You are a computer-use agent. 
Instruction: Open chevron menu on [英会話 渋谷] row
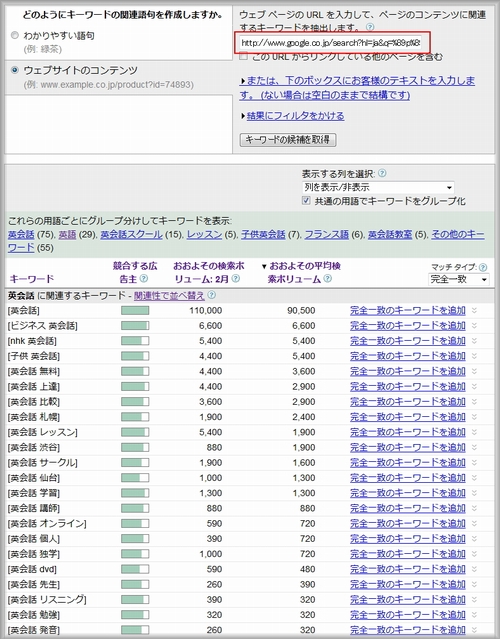coord(474,447)
